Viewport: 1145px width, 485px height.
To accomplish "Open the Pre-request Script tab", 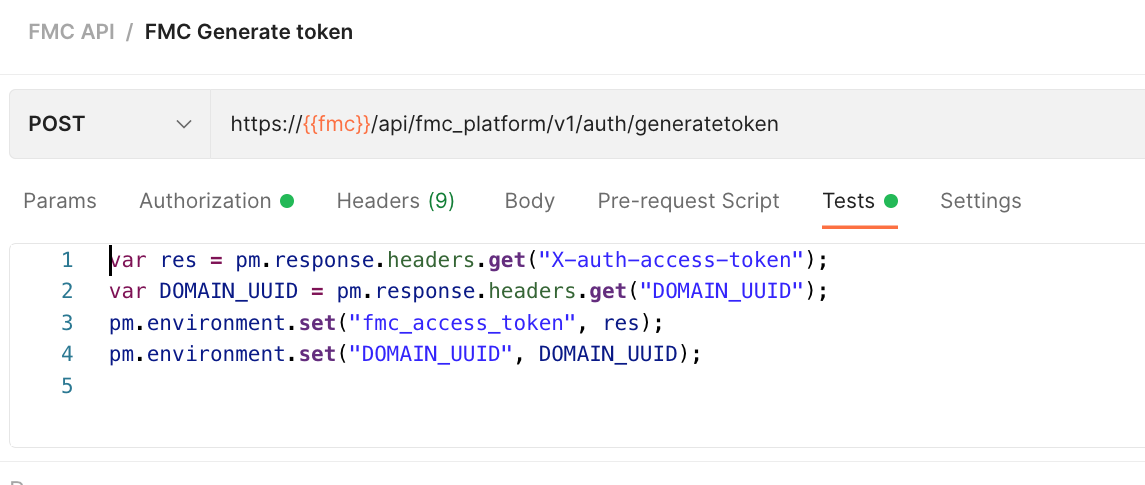I will 688,201.
